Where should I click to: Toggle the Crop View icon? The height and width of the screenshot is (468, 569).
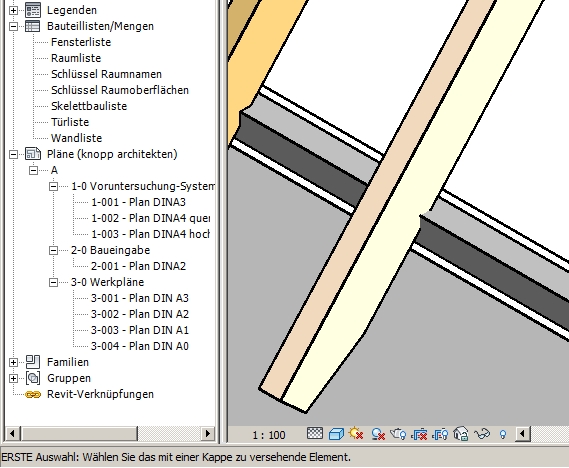419,434
